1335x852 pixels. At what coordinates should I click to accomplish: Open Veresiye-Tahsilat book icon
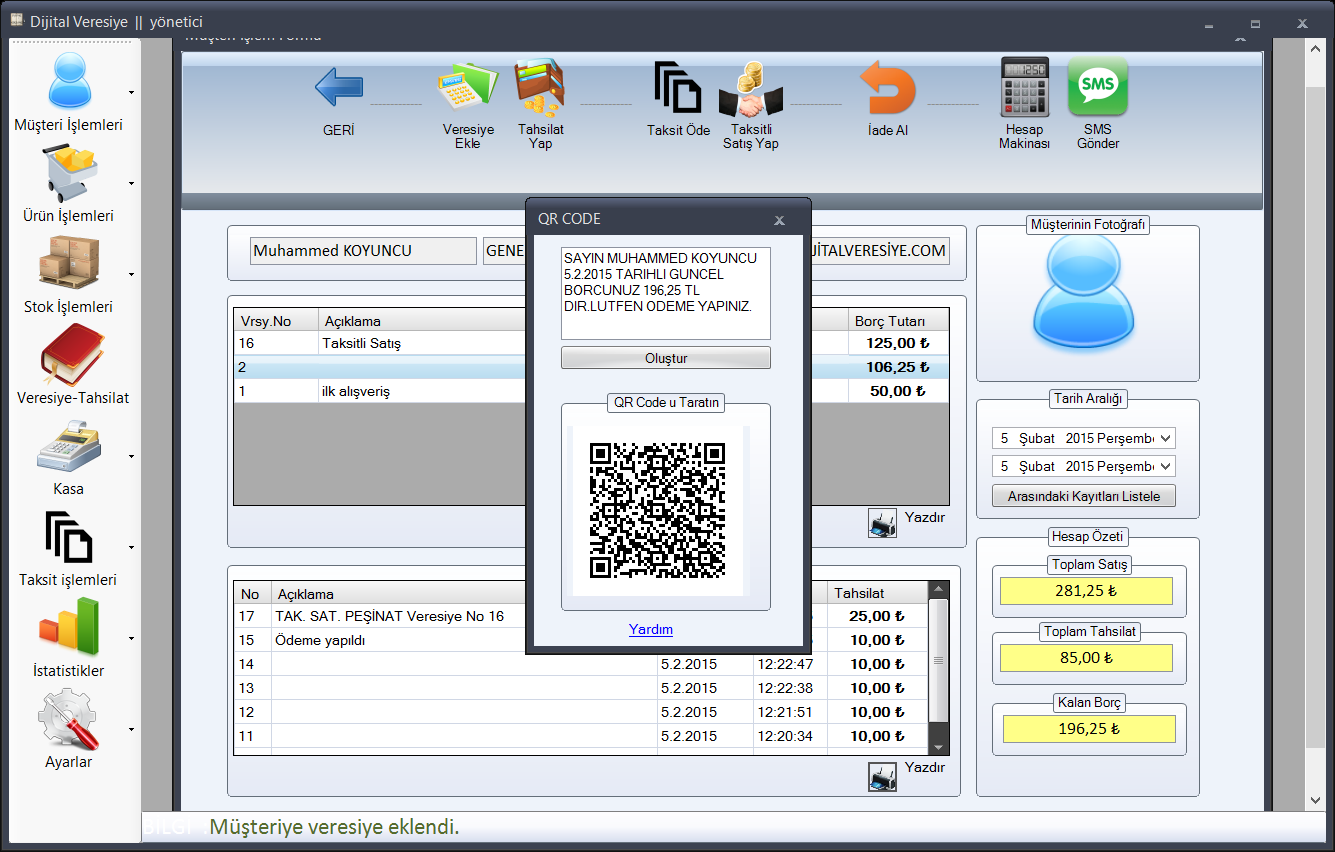tap(72, 355)
